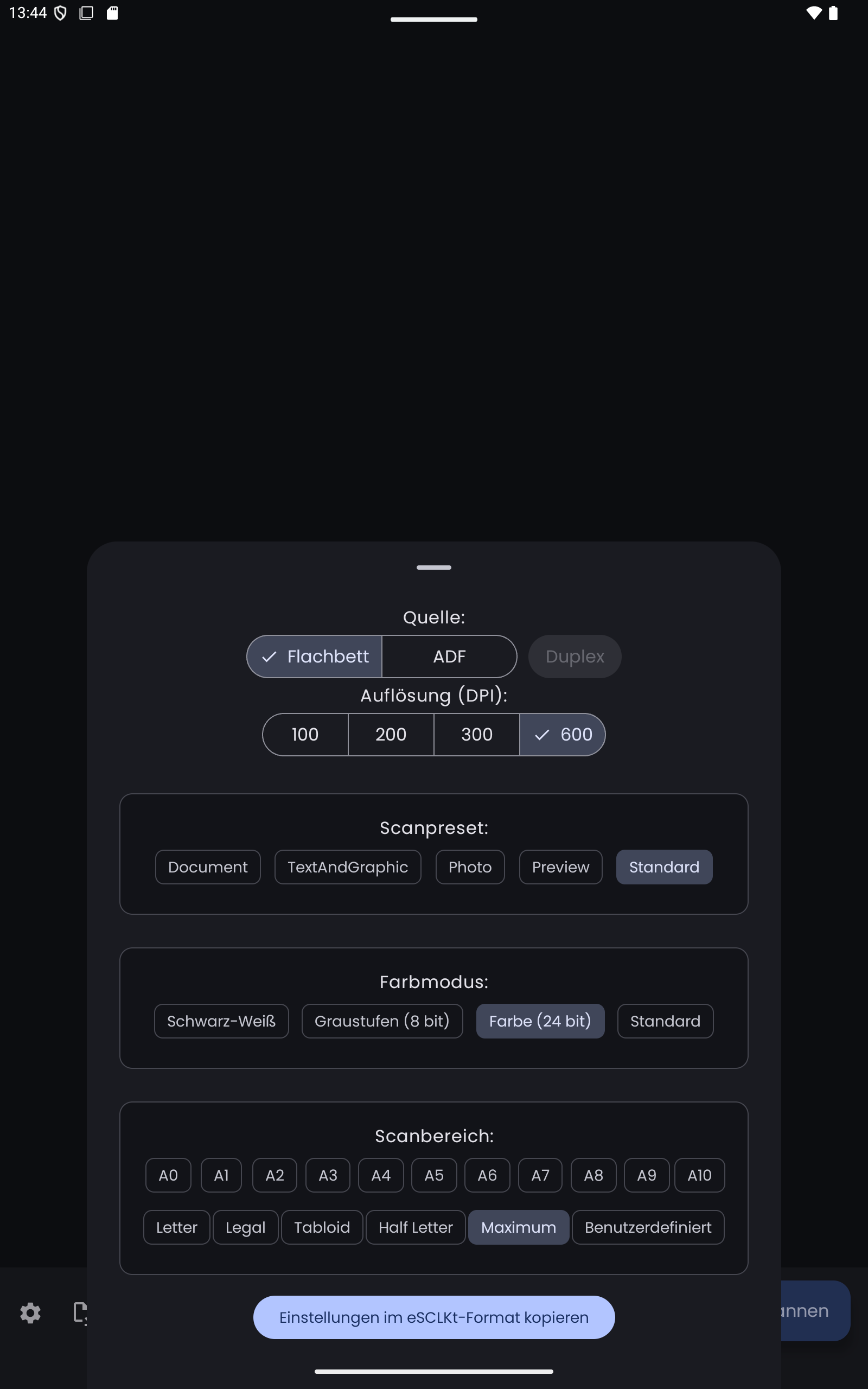868x1389 pixels.
Task: Choose Letter as scan area
Action: coord(176,1227)
